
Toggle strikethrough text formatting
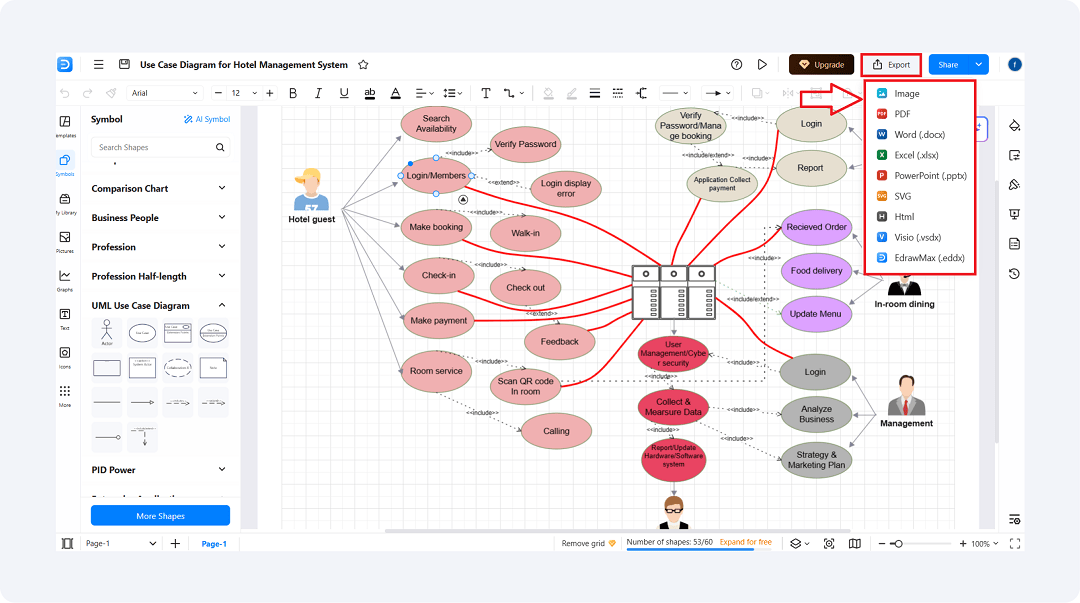370,93
